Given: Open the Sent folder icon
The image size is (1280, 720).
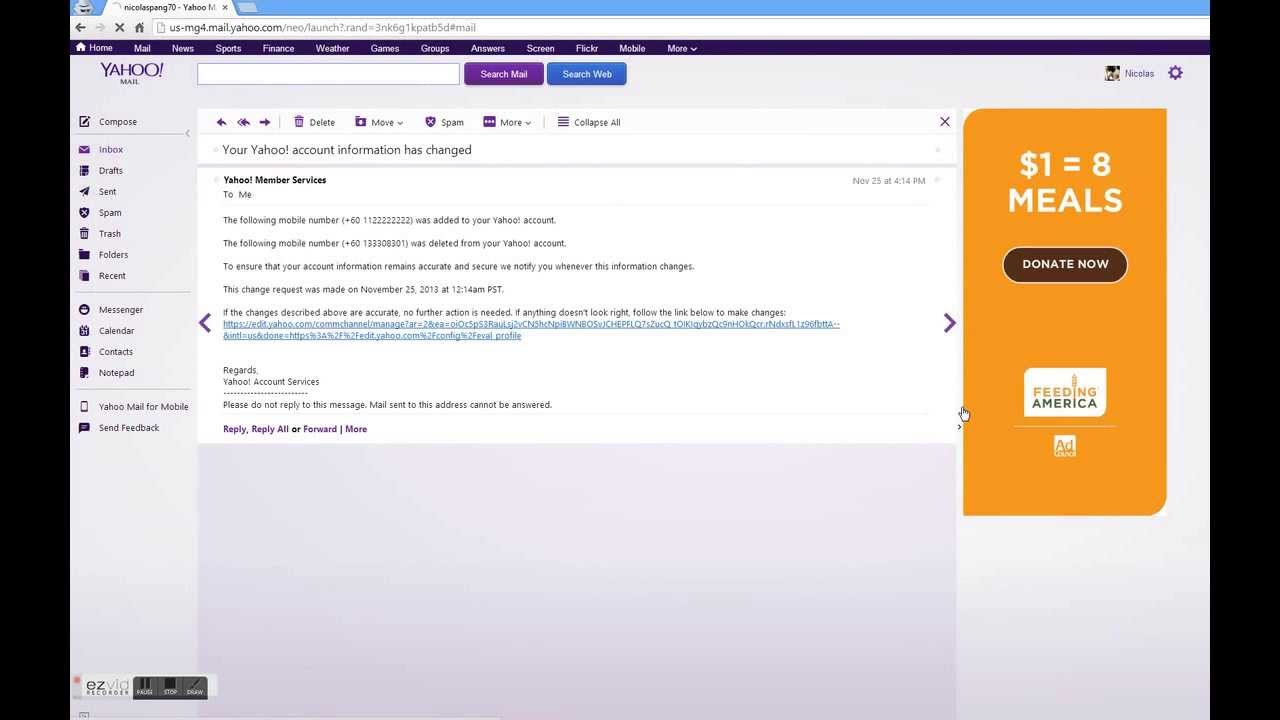Looking at the screenshot, I should tap(85, 192).
